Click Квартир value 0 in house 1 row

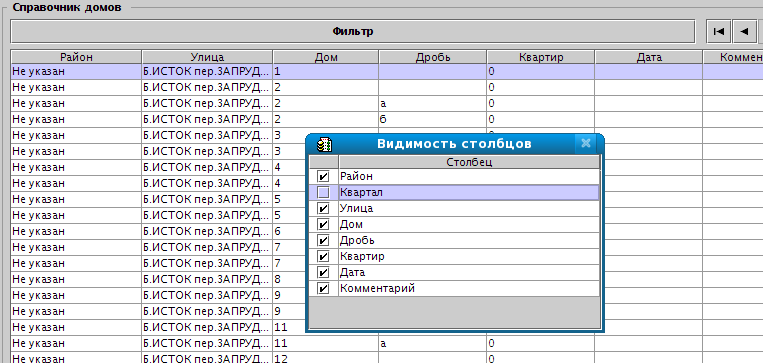(x=541, y=72)
